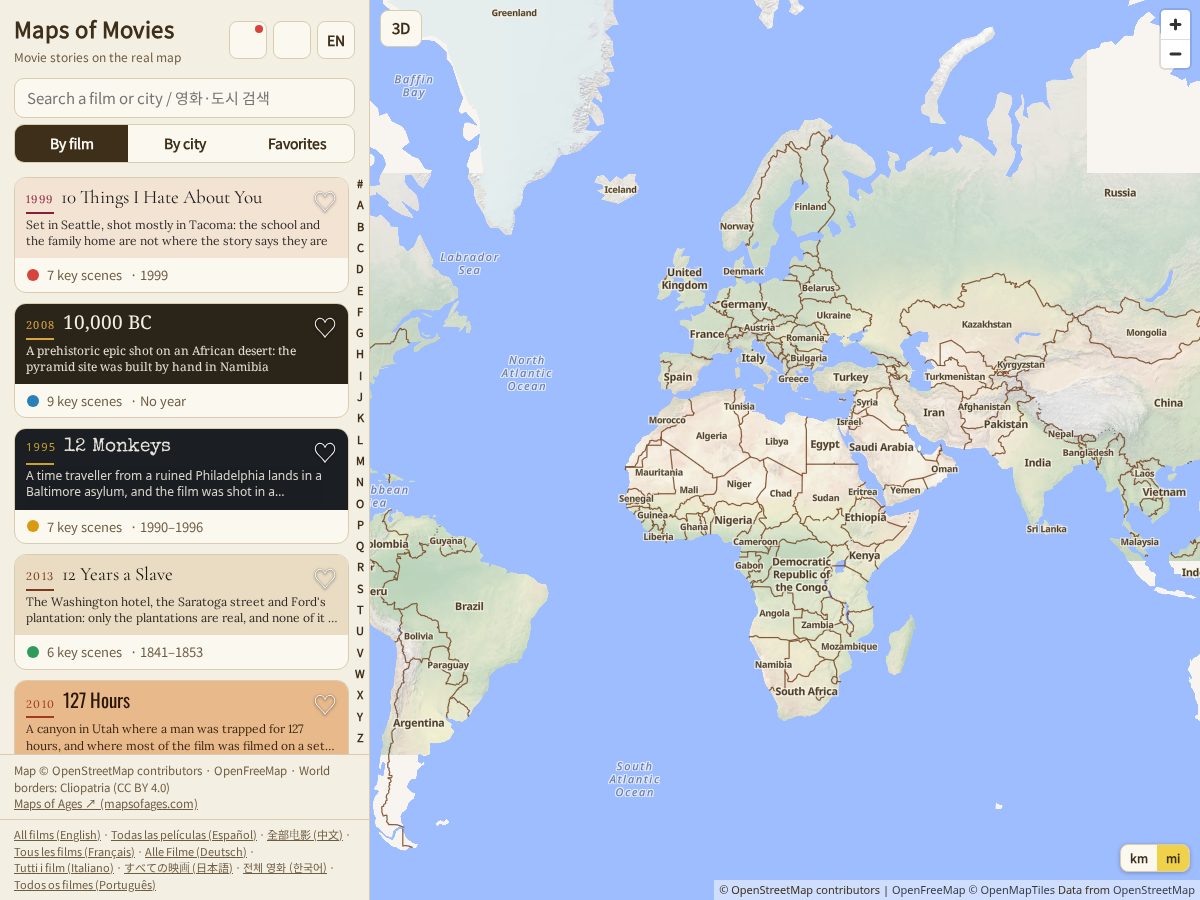This screenshot has height=900, width=1200.
Task: Focus the film or city search field
Action: pos(184,98)
